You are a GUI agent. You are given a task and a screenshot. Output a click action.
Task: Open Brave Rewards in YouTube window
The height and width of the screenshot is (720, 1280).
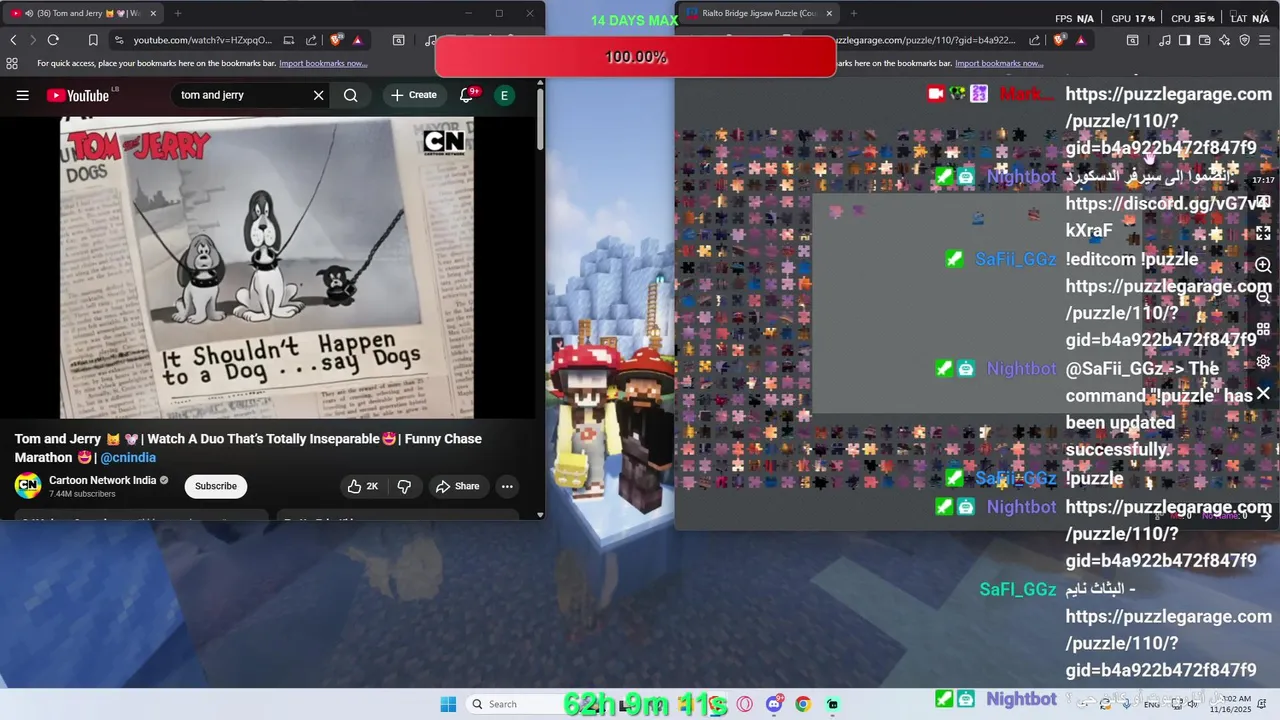tap(357, 40)
